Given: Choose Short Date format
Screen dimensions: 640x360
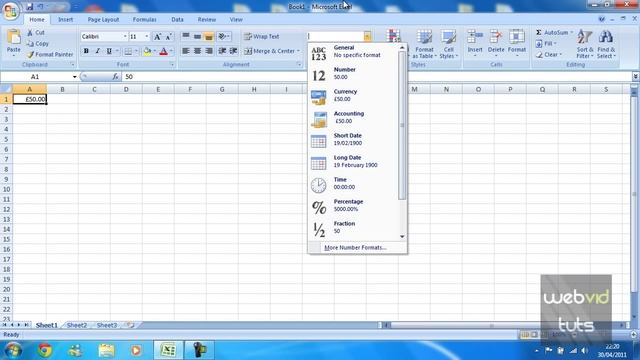Looking at the screenshot, I should coord(353,141).
